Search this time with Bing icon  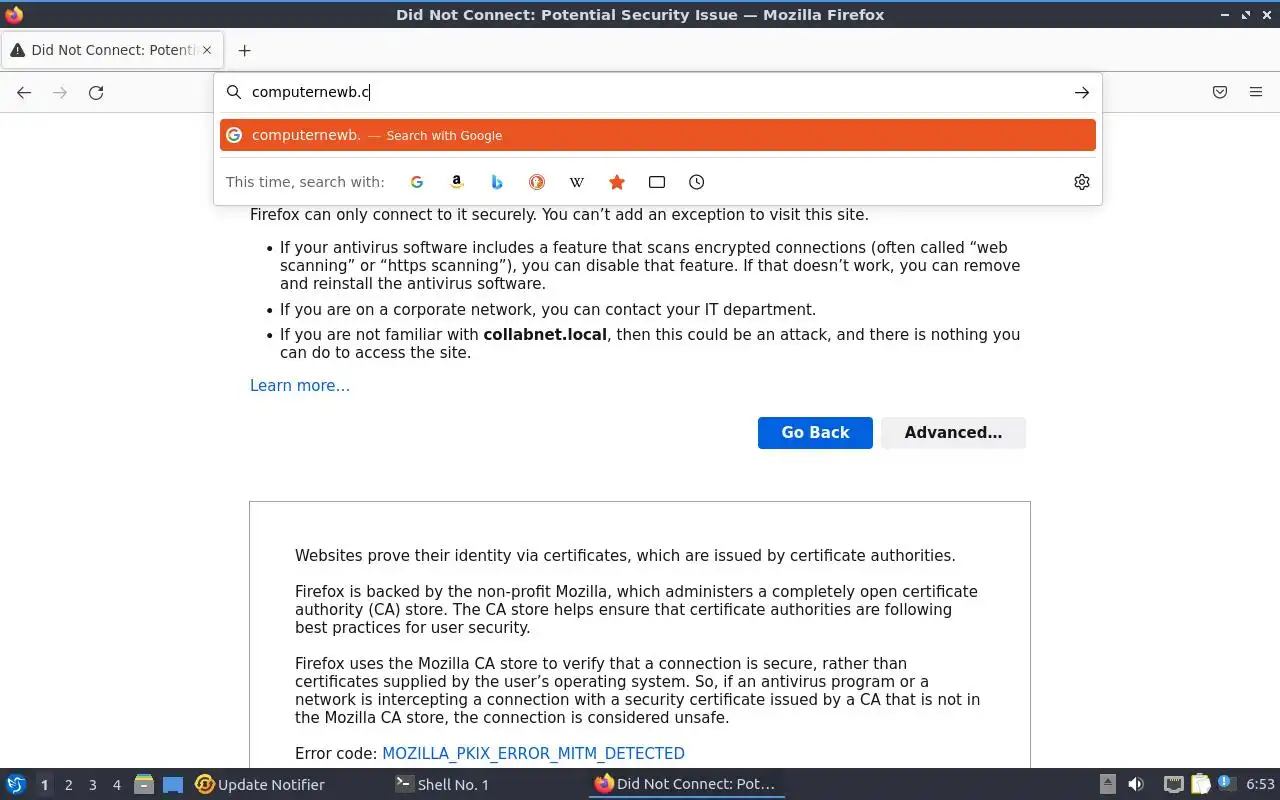tap(497, 182)
